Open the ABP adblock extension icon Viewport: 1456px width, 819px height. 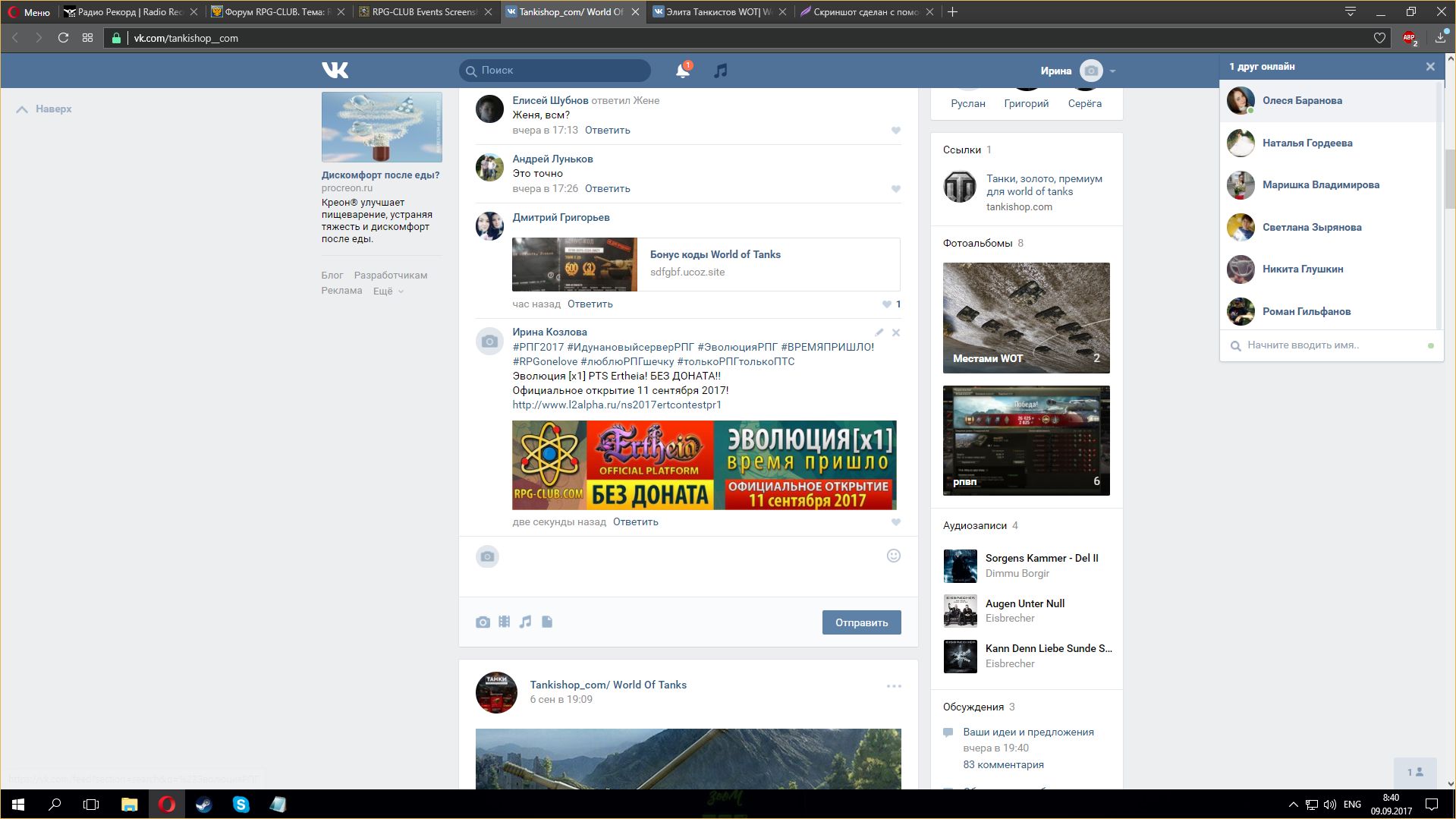(1410, 38)
